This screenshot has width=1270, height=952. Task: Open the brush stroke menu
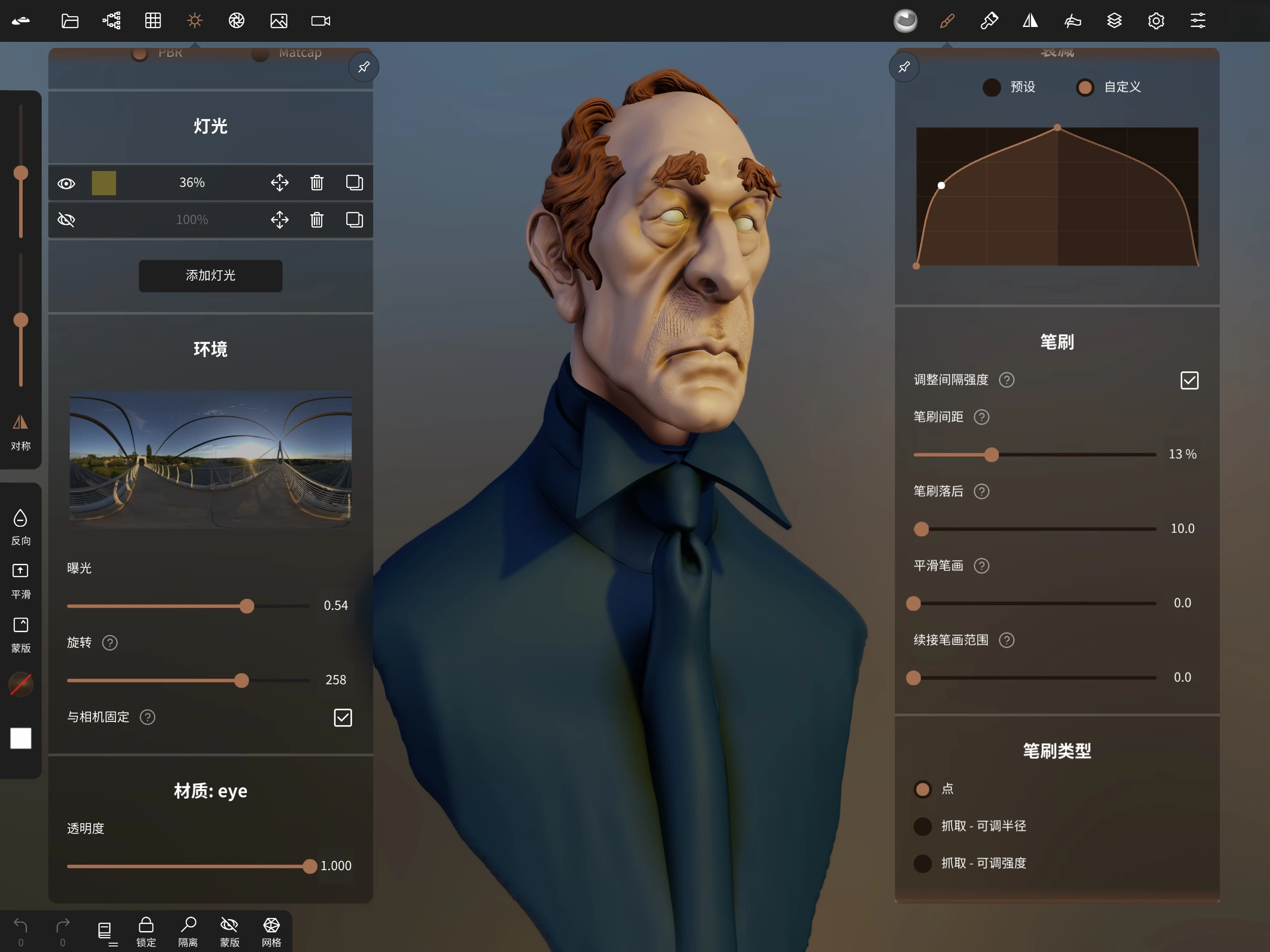point(947,21)
